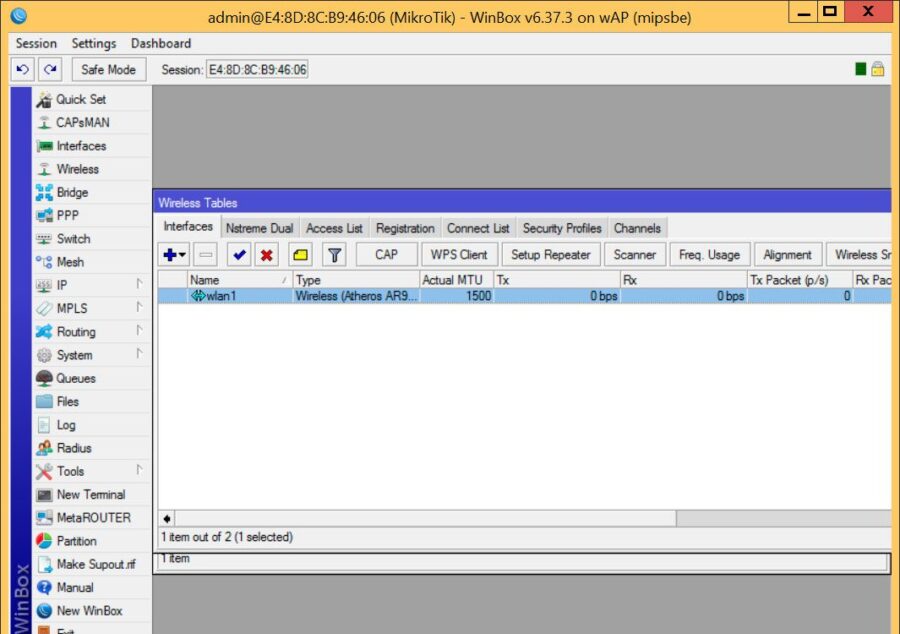Open the Switch section

point(92,239)
